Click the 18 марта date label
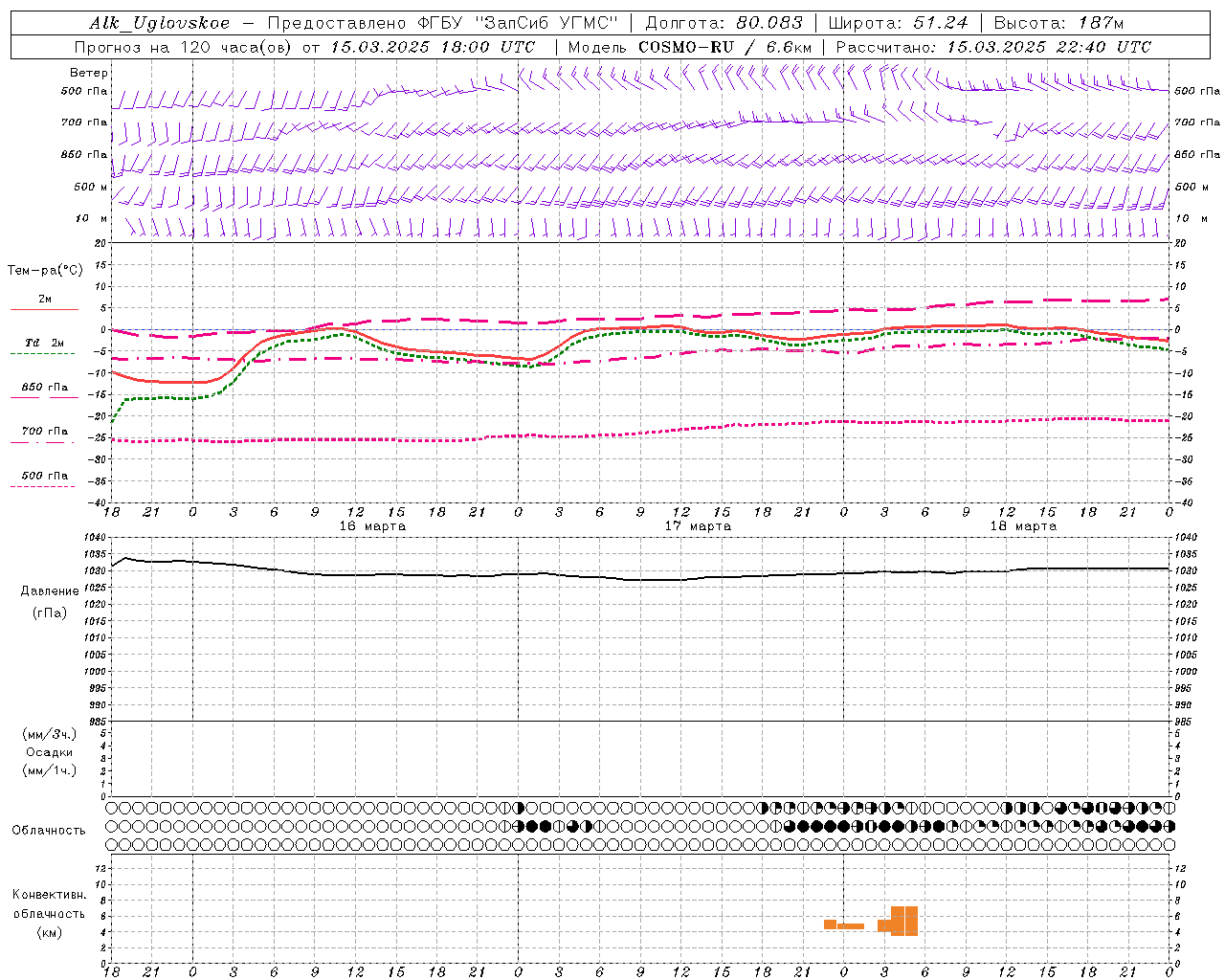 pyautogui.click(x=1023, y=525)
